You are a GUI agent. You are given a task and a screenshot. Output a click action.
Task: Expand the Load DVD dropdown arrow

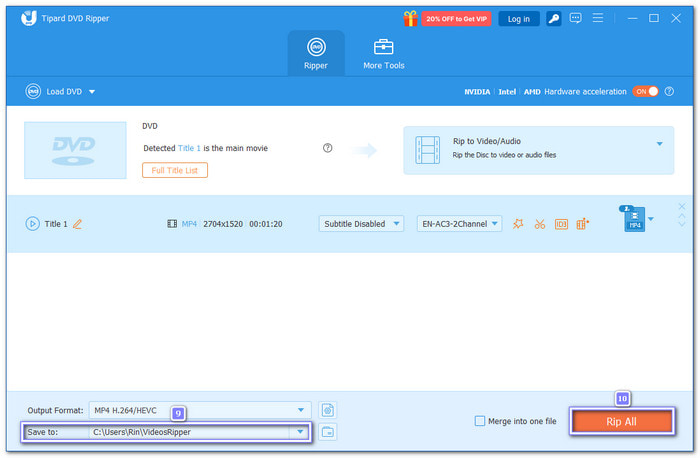pos(92,92)
